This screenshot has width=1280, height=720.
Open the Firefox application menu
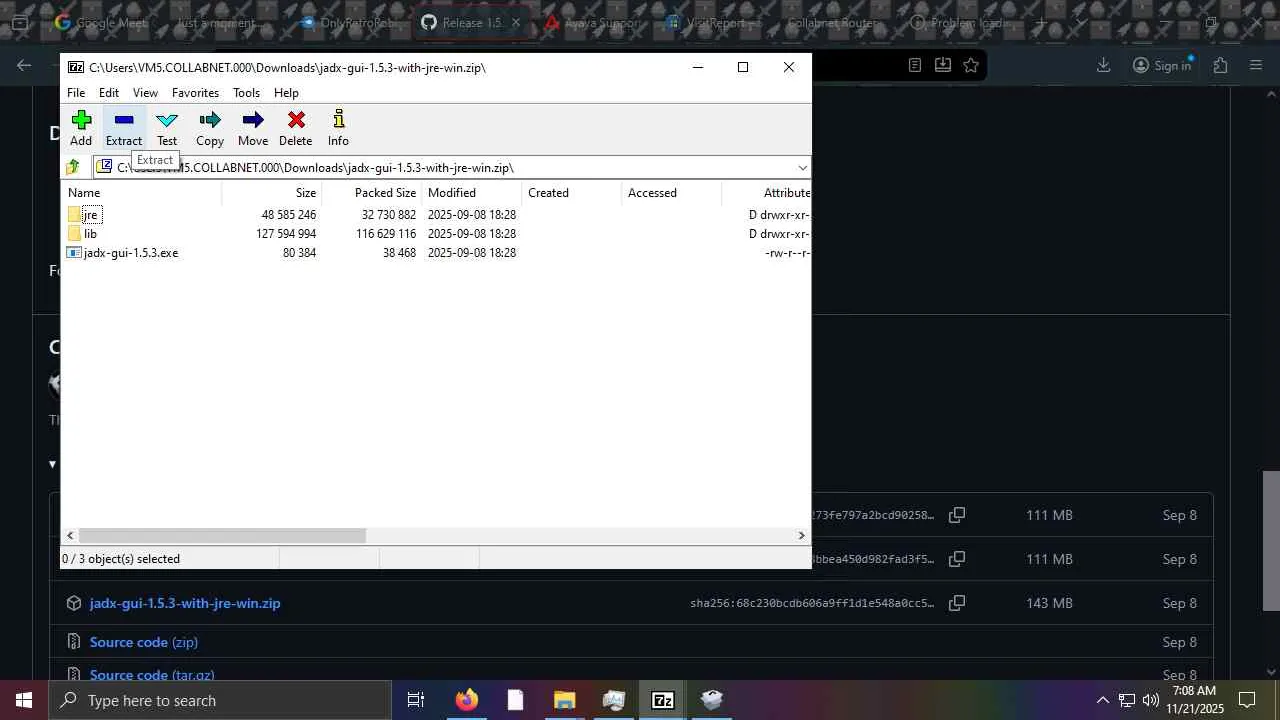(1257, 65)
